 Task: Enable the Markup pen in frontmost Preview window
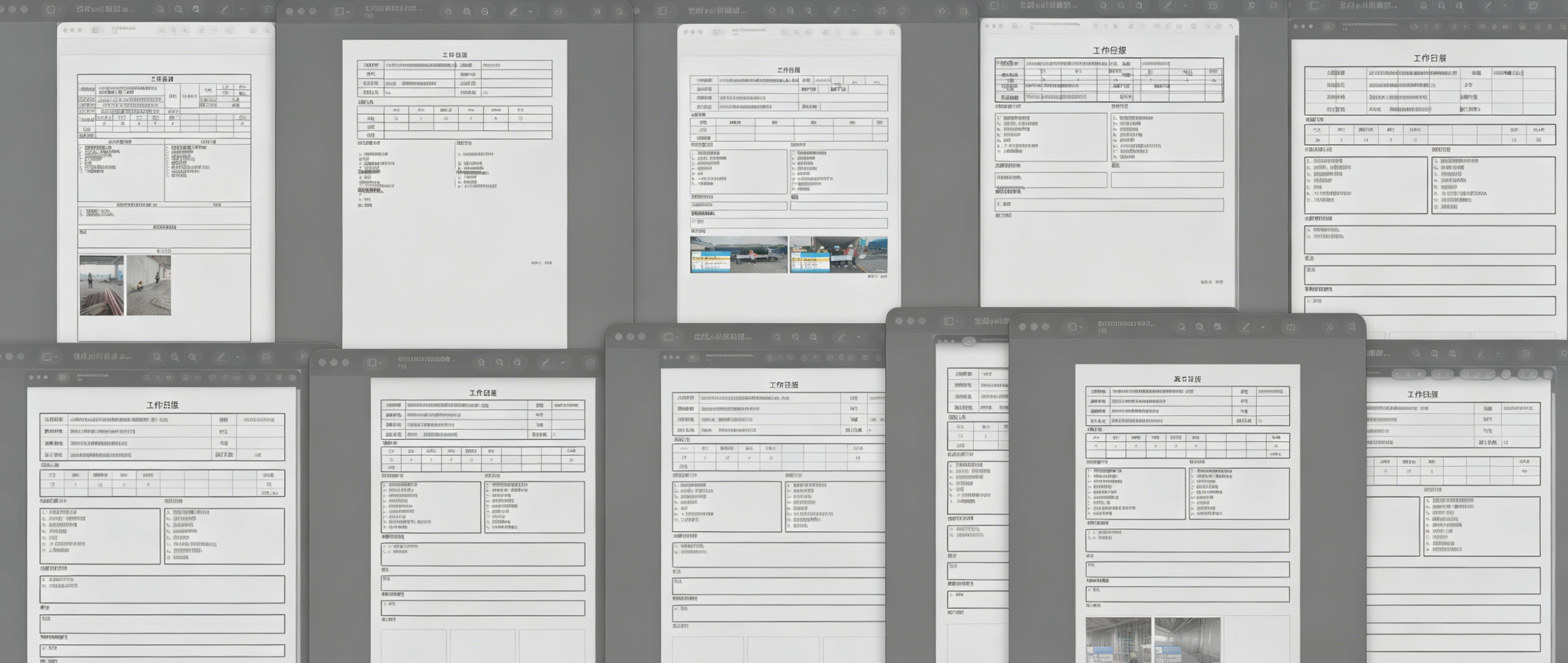[x=1246, y=327]
